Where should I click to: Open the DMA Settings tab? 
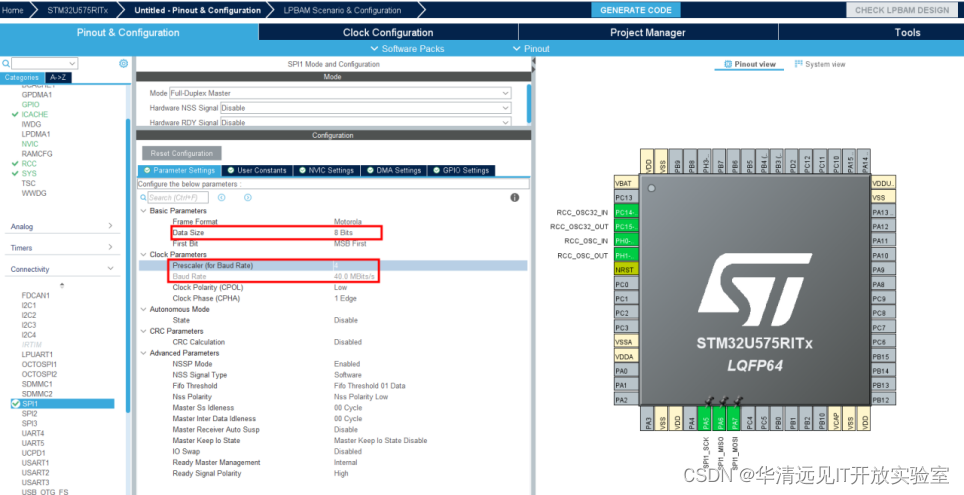click(393, 170)
